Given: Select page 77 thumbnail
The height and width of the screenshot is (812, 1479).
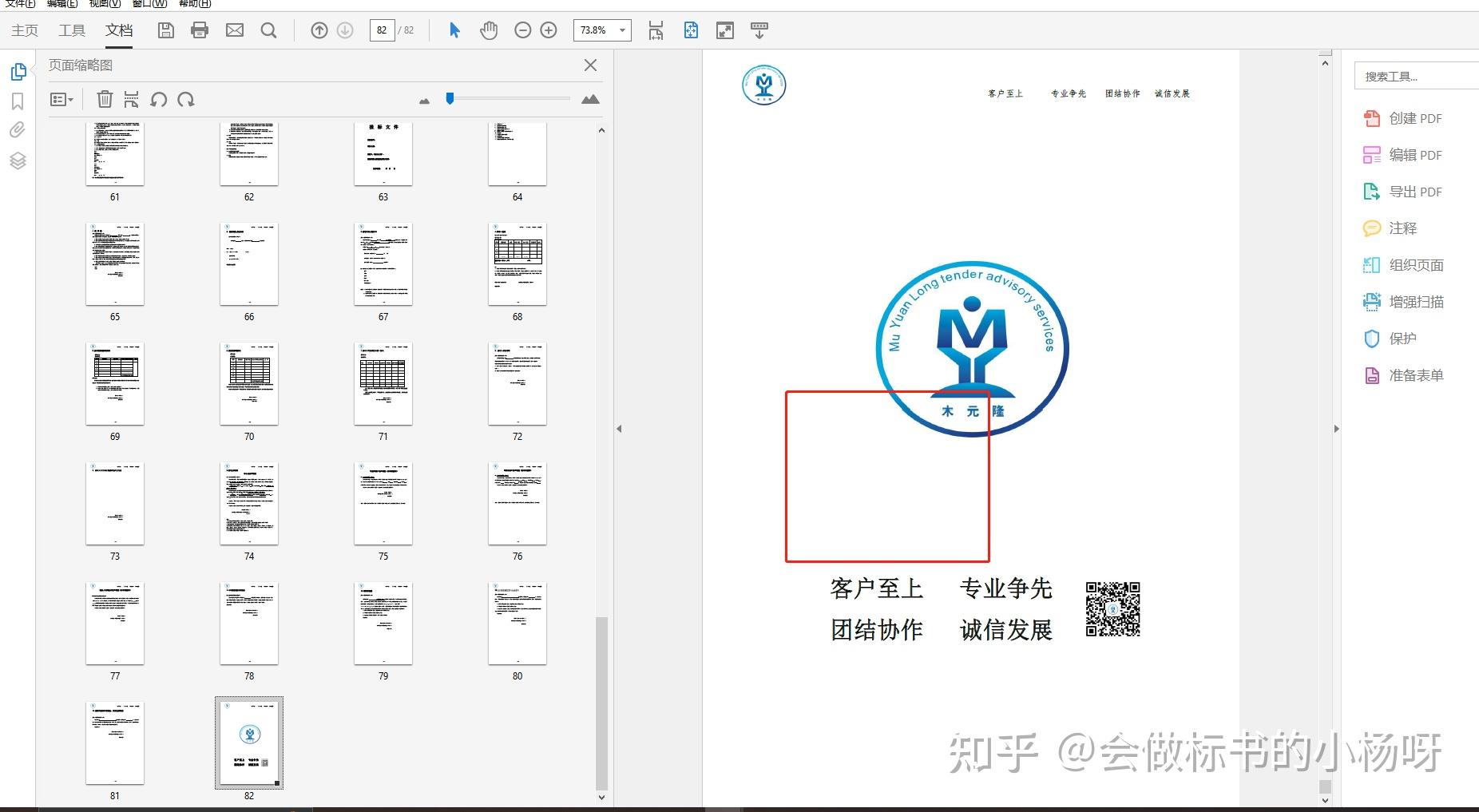Looking at the screenshot, I should click(x=115, y=624).
